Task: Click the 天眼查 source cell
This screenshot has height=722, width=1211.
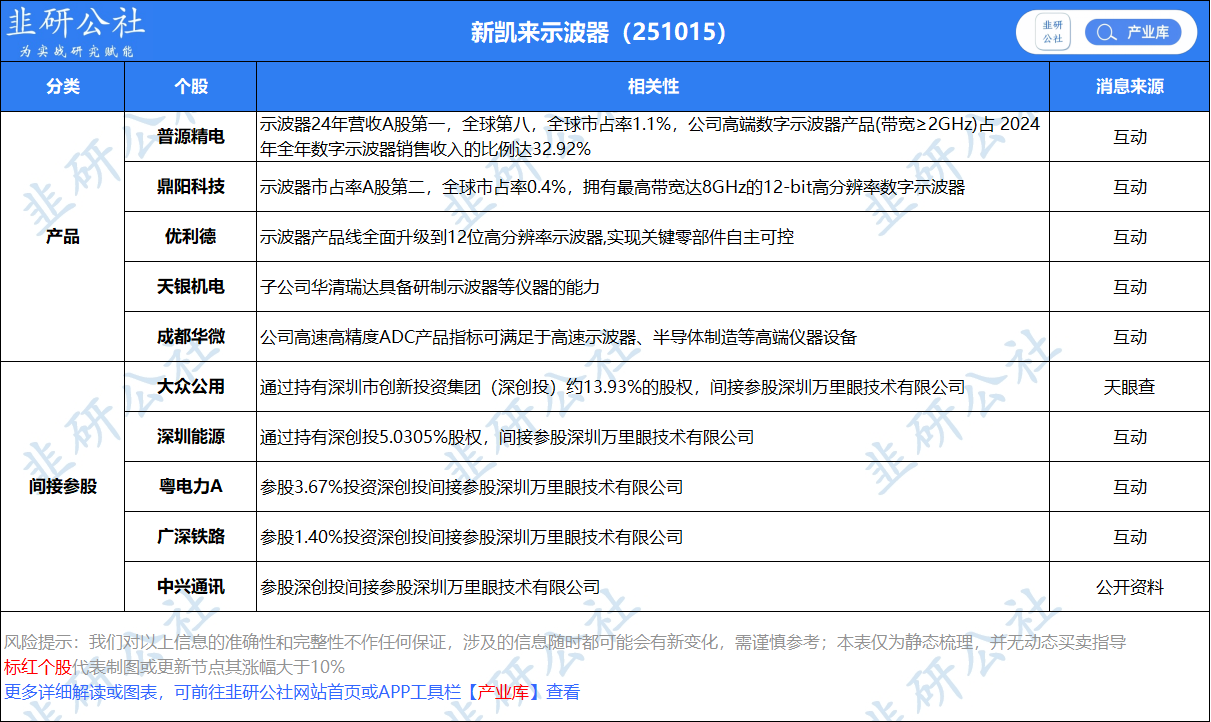Action: (1129, 387)
